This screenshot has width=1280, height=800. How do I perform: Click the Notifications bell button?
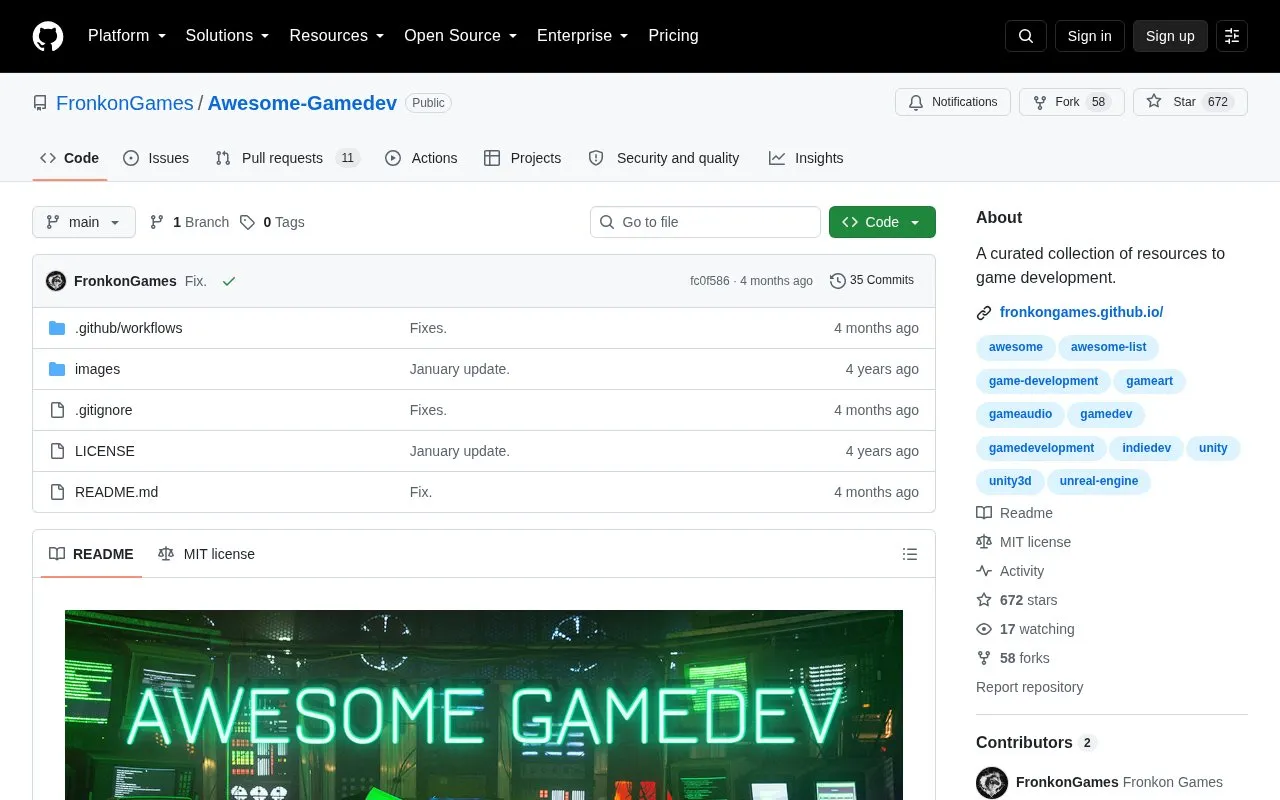953,102
